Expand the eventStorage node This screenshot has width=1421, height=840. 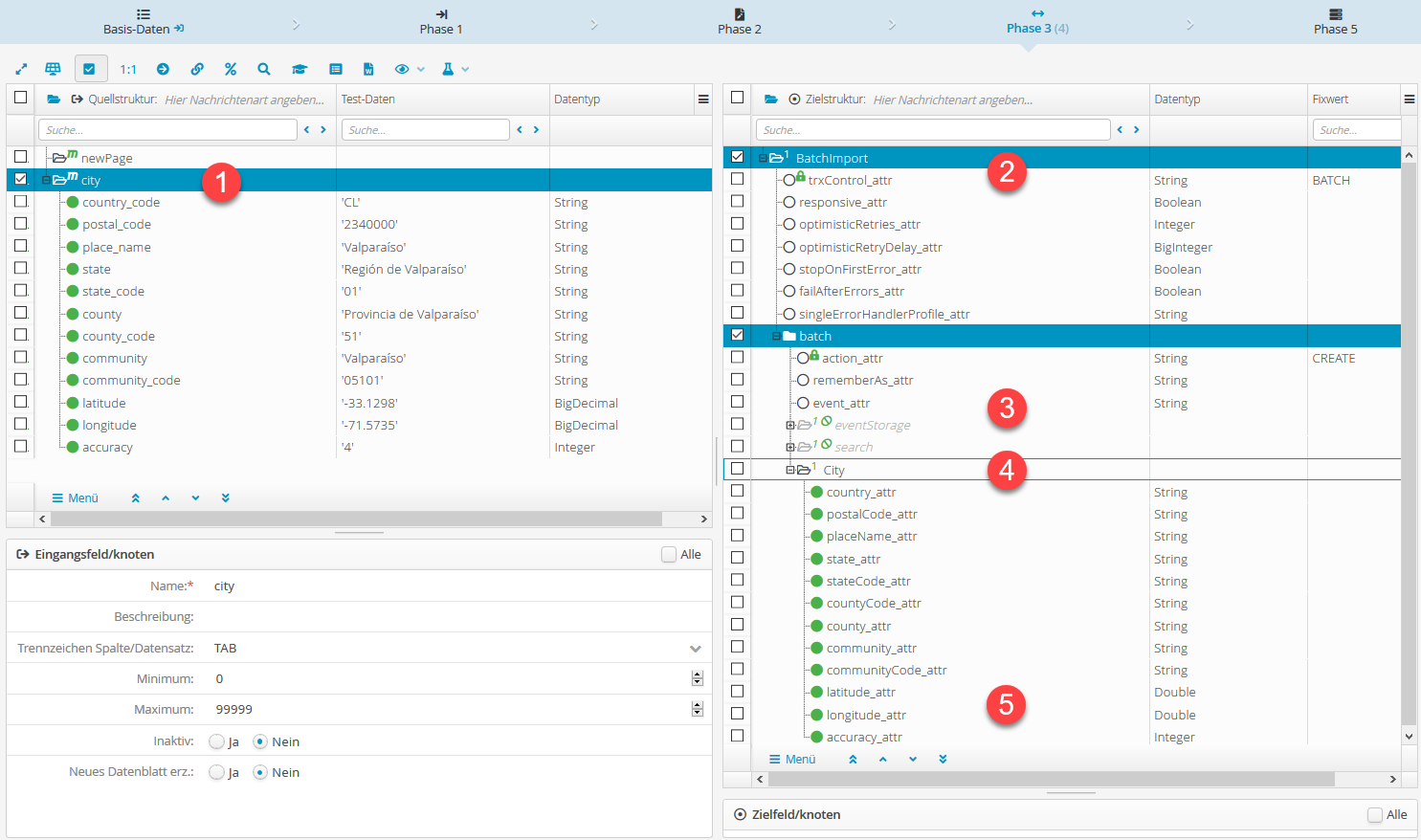[790, 425]
